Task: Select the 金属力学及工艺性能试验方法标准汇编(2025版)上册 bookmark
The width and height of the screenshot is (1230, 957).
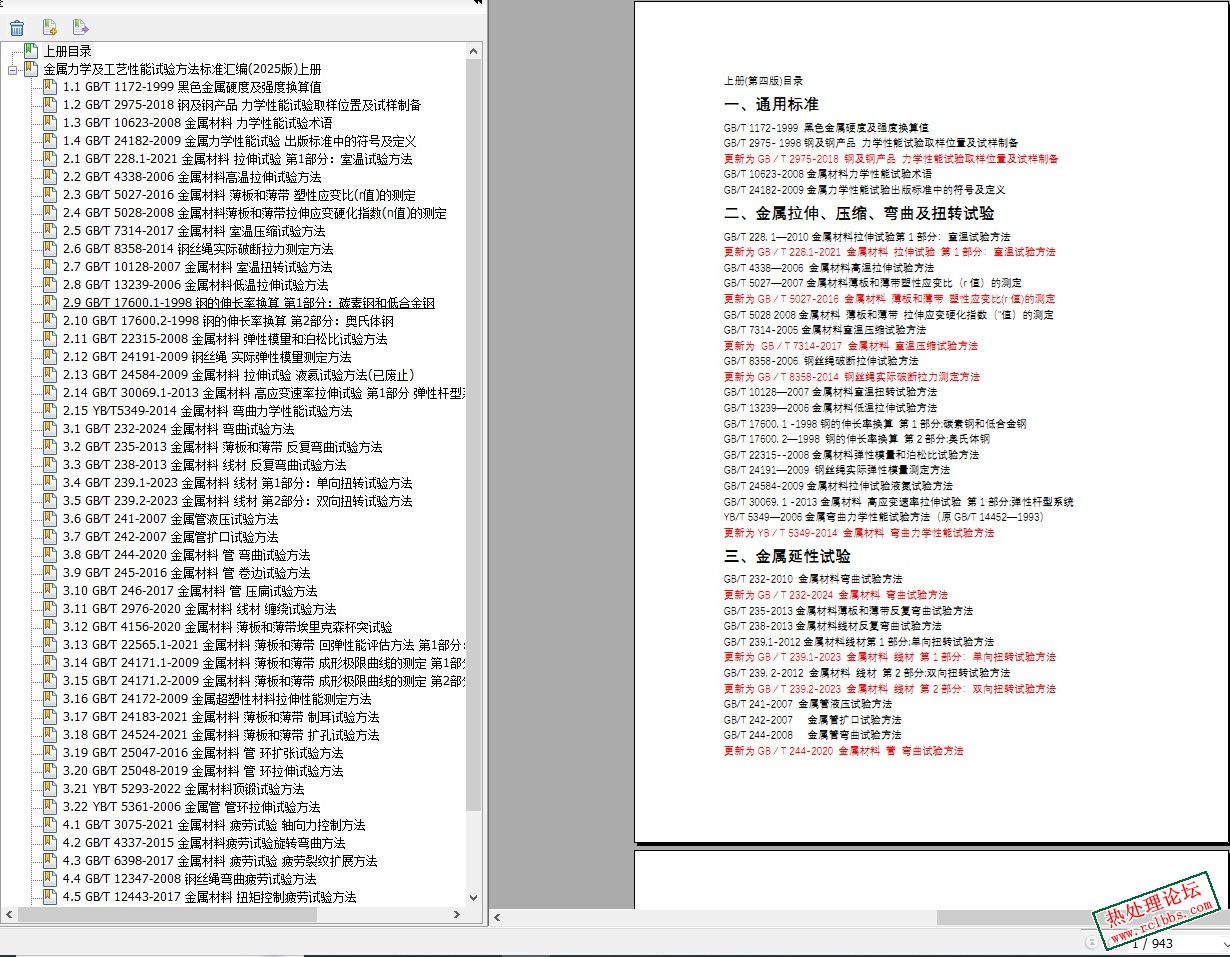Action: click(182, 69)
